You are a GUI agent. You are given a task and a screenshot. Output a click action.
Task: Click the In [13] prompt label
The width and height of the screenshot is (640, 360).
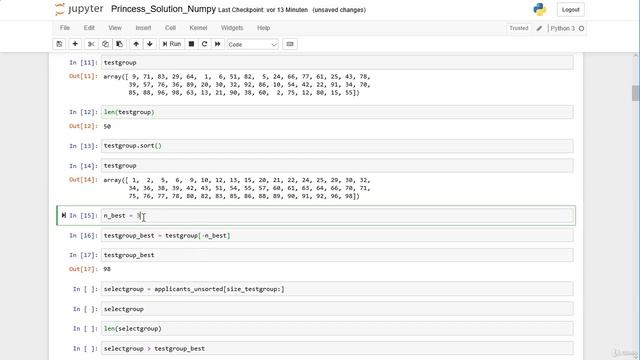[83, 146]
